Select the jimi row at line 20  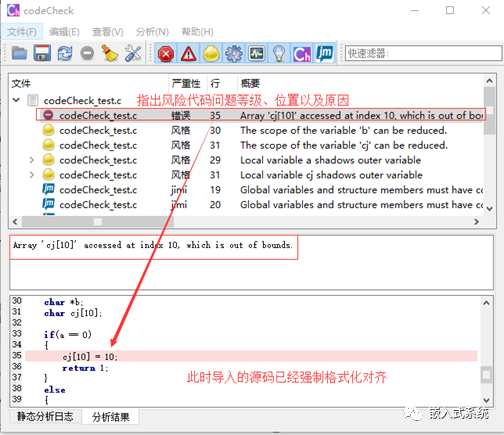262,204
